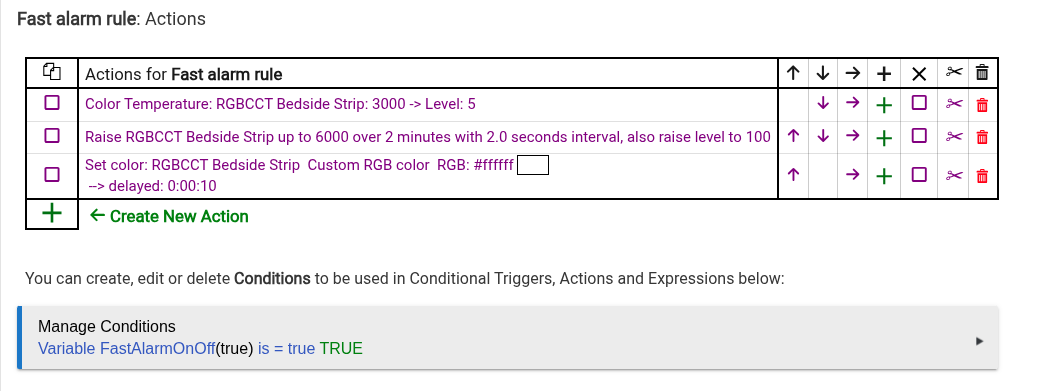Check the disable box for Set color action
The image size is (1040, 391).
click(x=919, y=174)
